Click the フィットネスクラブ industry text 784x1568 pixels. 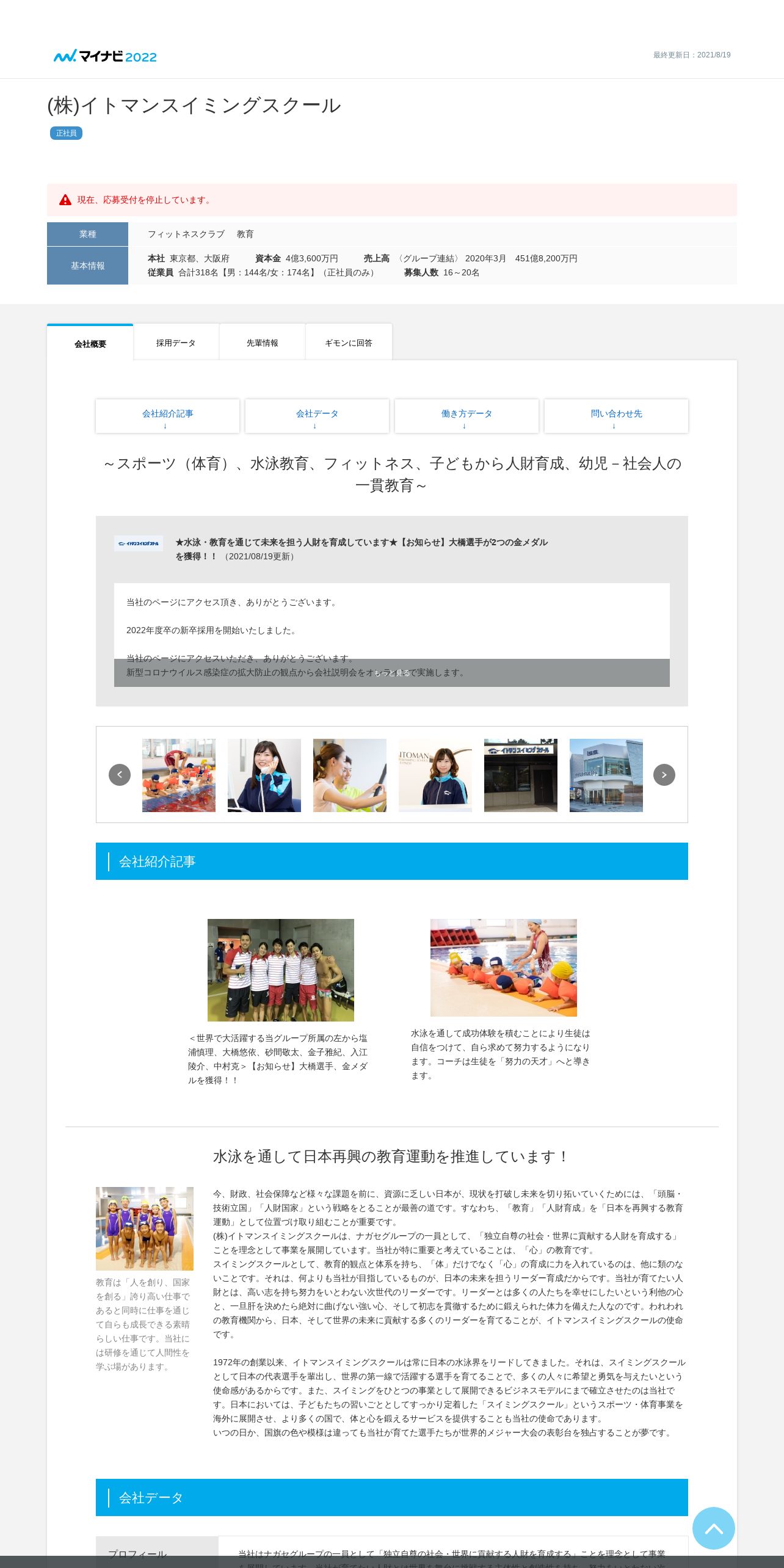click(x=186, y=234)
